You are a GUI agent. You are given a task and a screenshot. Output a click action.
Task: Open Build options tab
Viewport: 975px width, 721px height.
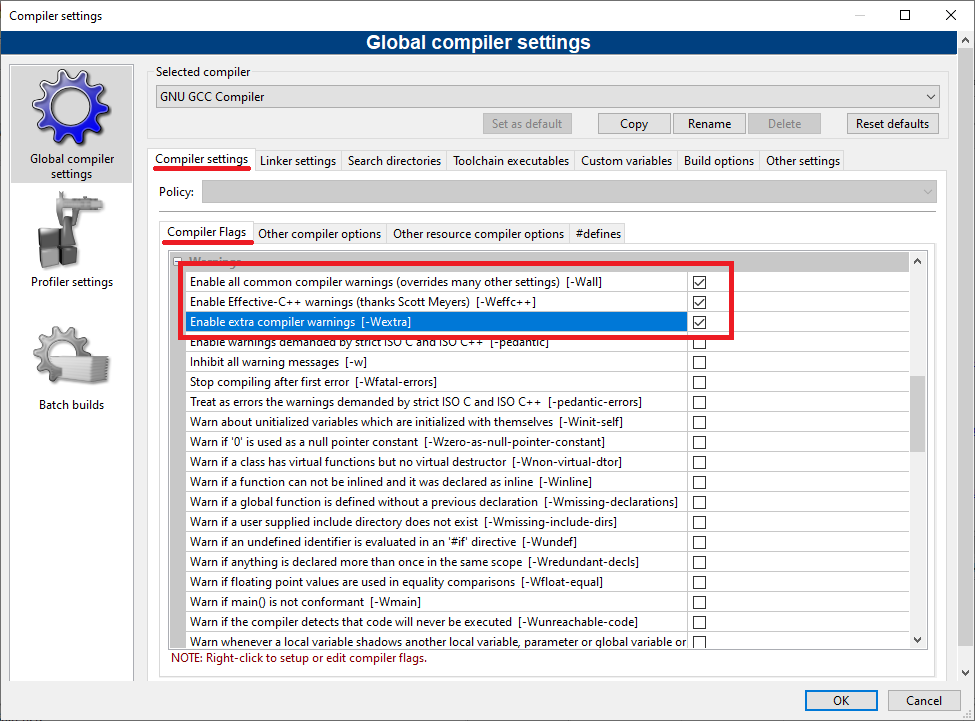click(x=719, y=161)
